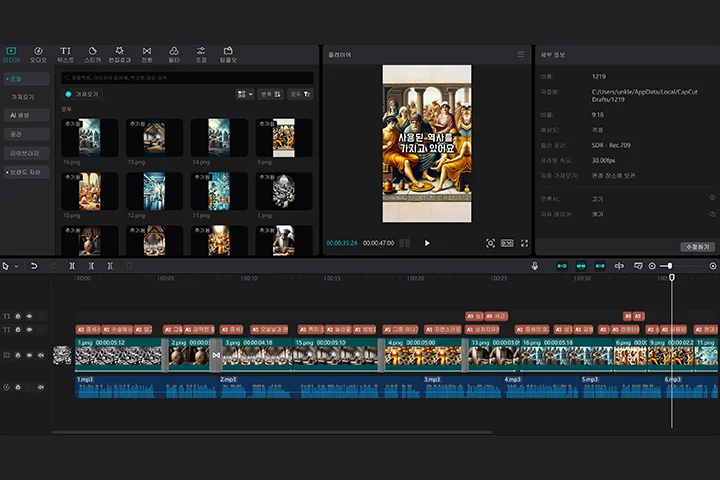Lock the upper text track

(18, 316)
